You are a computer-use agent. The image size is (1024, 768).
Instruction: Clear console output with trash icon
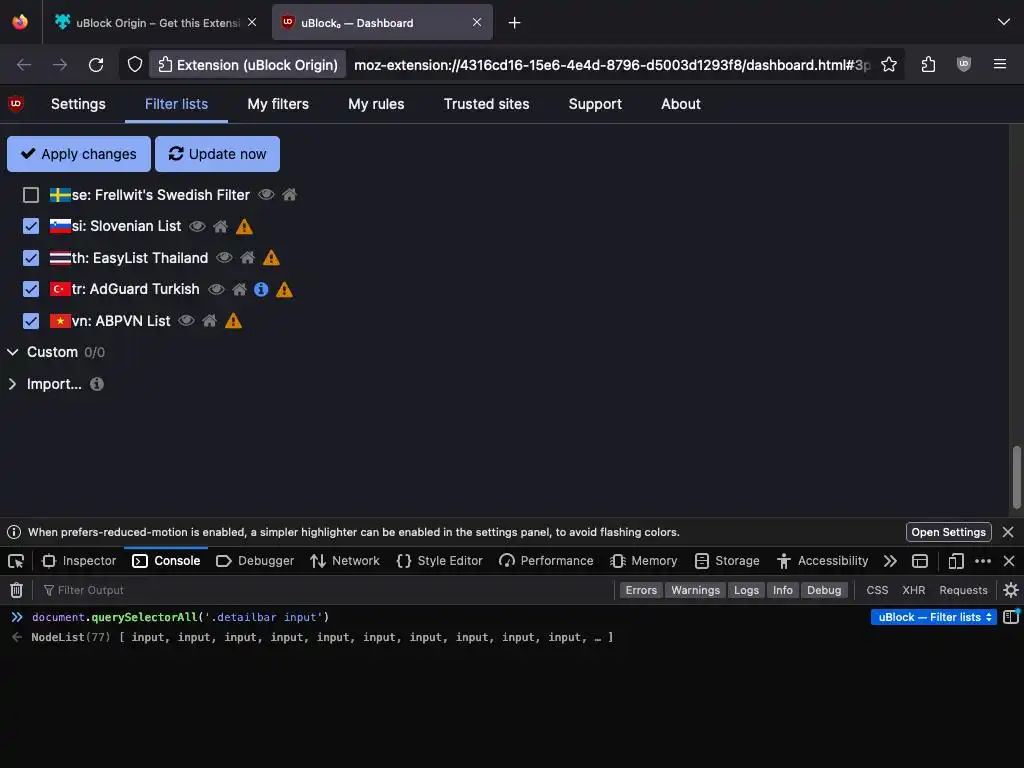tap(16, 590)
